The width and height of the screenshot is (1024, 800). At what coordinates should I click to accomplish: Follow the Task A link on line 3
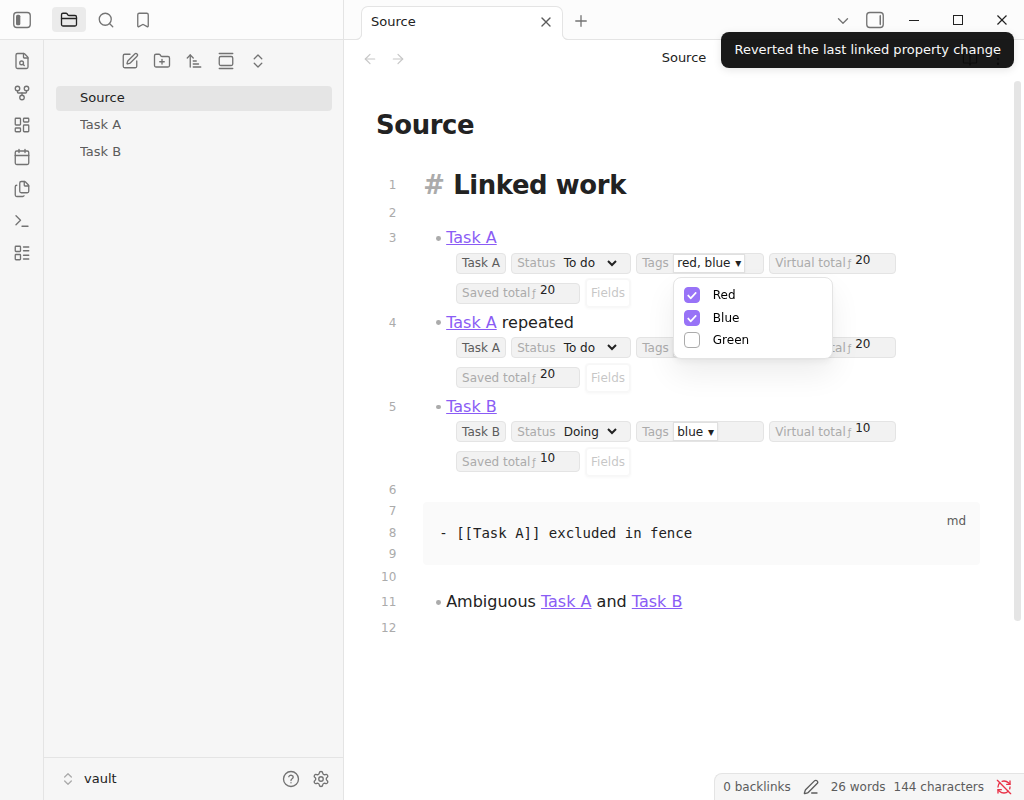[x=471, y=237]
